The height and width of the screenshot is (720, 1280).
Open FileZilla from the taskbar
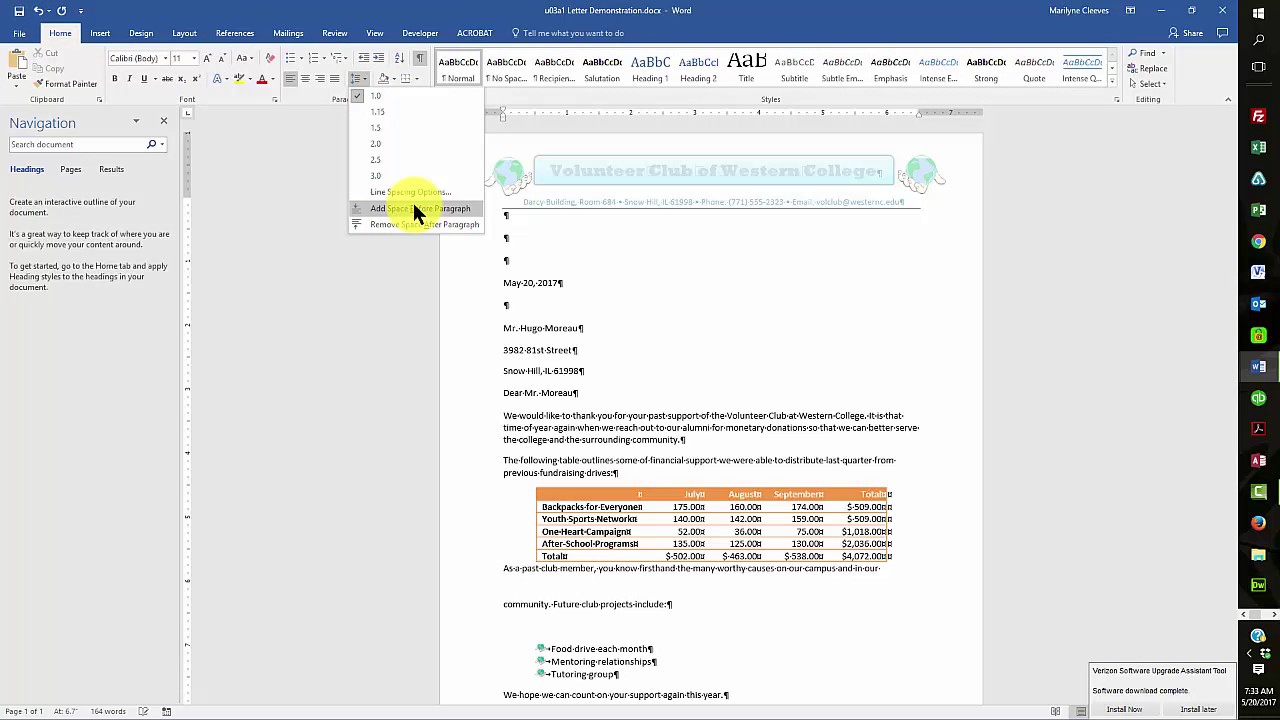coord(1258,117)
